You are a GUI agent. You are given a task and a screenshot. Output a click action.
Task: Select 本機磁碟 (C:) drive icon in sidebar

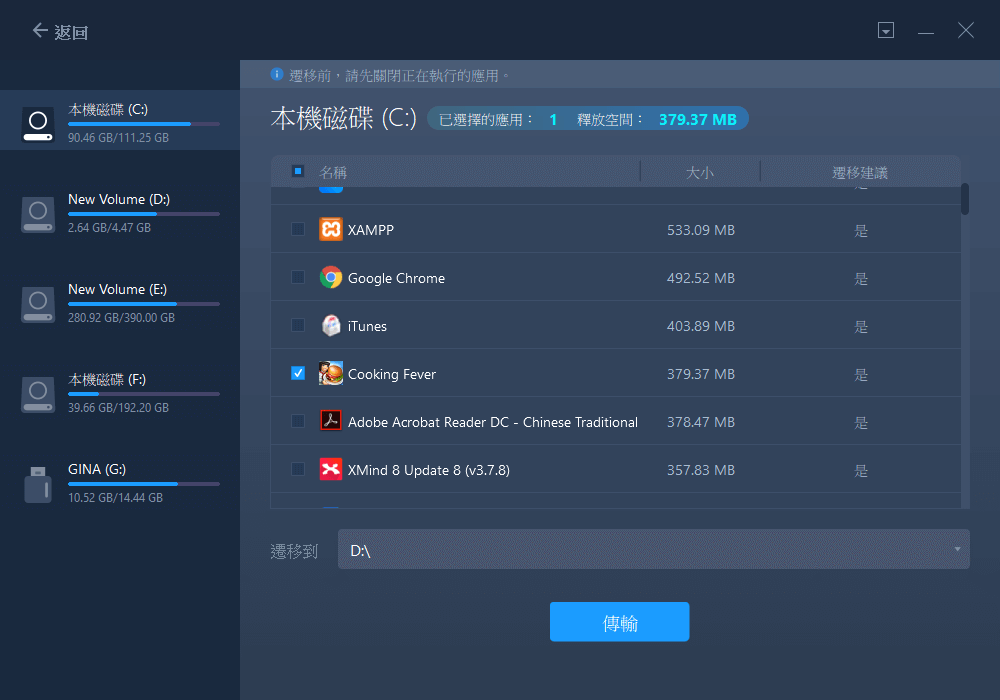[x=38, y=124]
